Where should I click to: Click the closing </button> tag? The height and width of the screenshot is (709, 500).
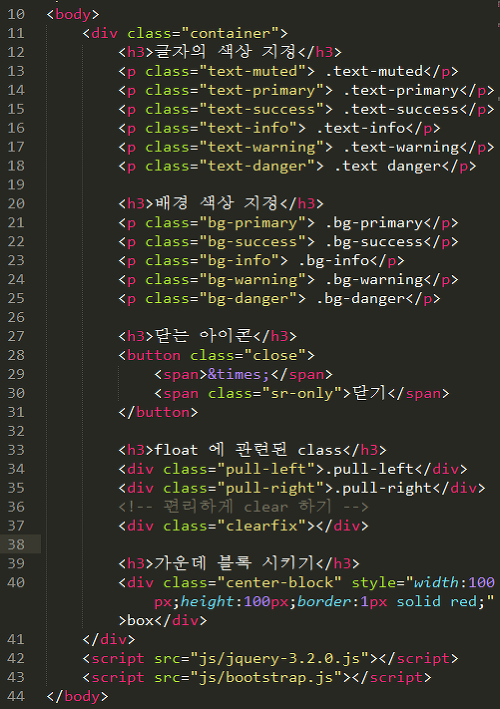tap(158, 412)
